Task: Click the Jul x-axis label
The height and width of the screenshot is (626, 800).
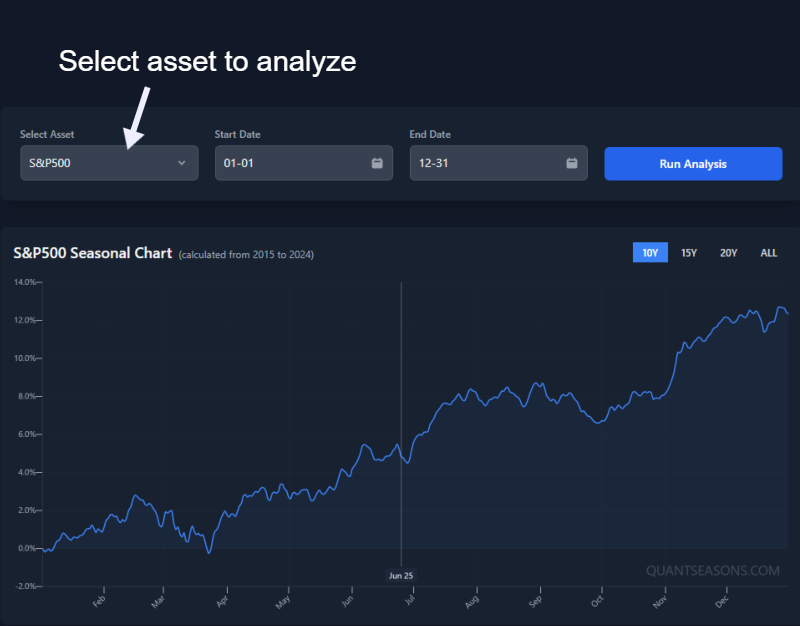Action: coord(410,600)
